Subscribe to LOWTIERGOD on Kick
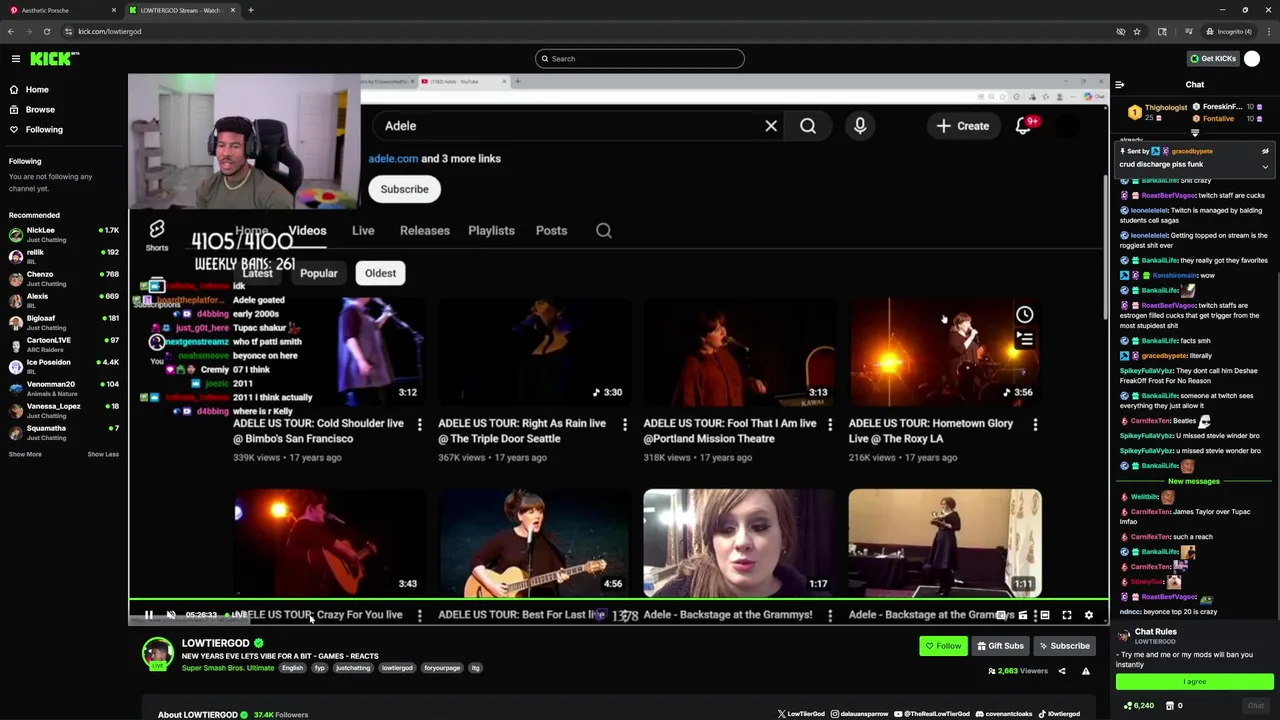The height and width of the screenshot is (720, 1280). (1064, 646)
